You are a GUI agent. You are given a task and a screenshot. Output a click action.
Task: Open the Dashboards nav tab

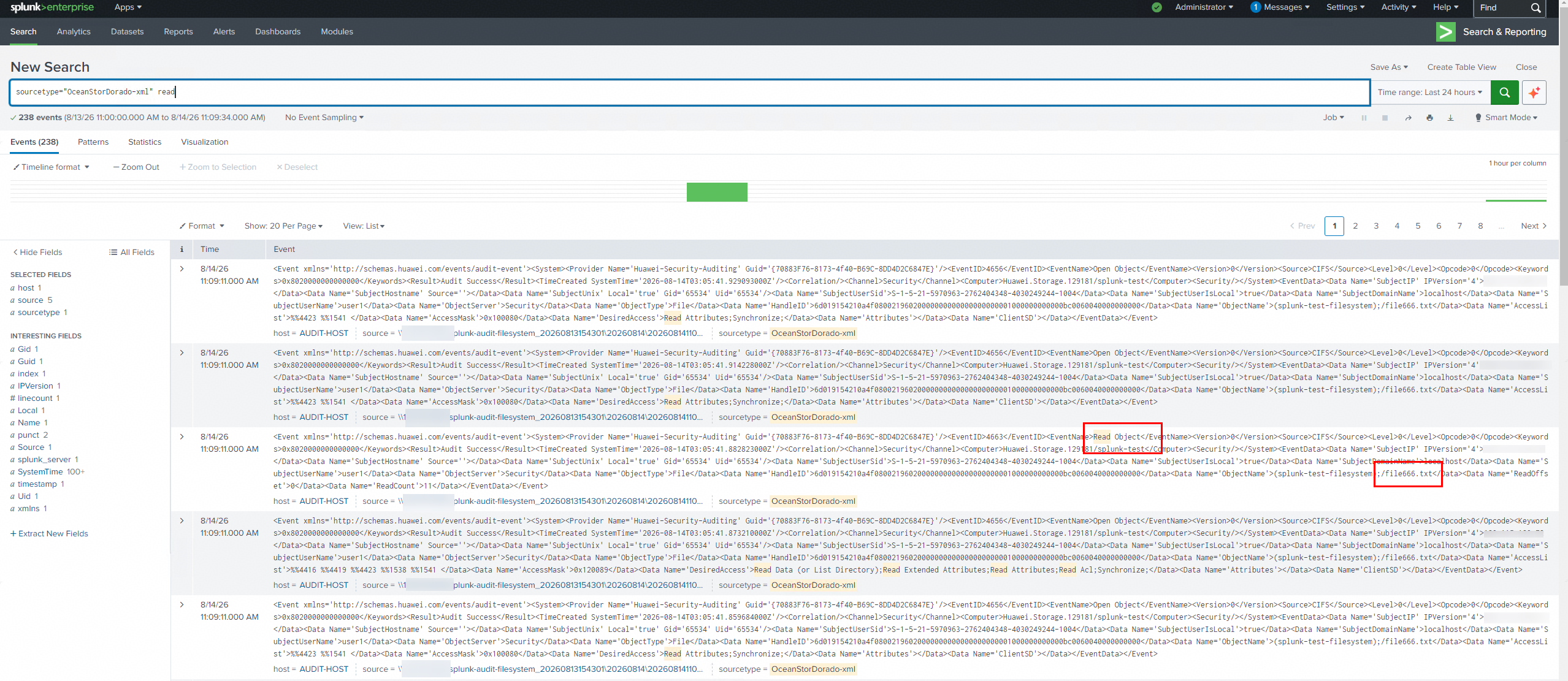[x=278, y=32]
